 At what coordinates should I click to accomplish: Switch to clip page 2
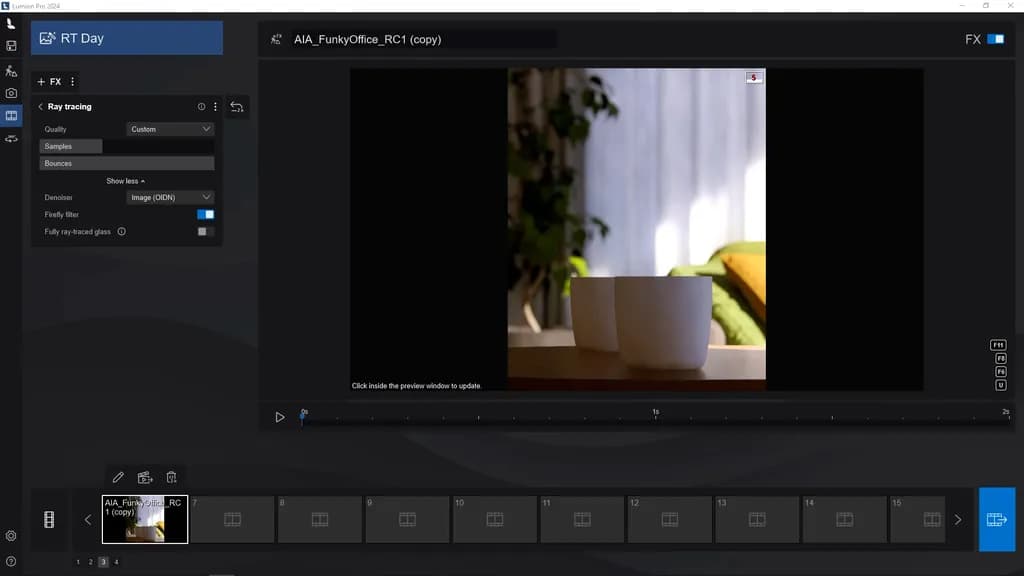tap(90, 563)
